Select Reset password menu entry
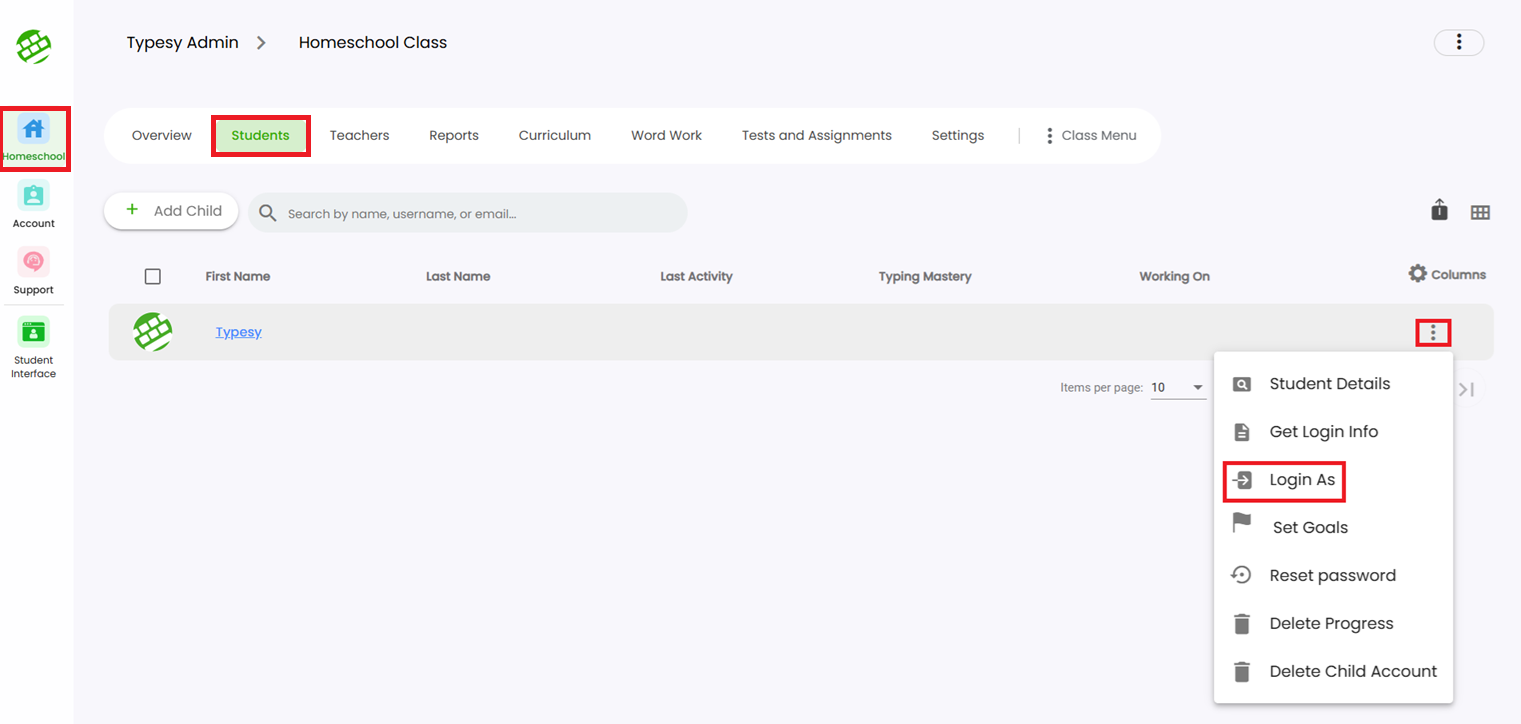 (x=1333, y=576)
